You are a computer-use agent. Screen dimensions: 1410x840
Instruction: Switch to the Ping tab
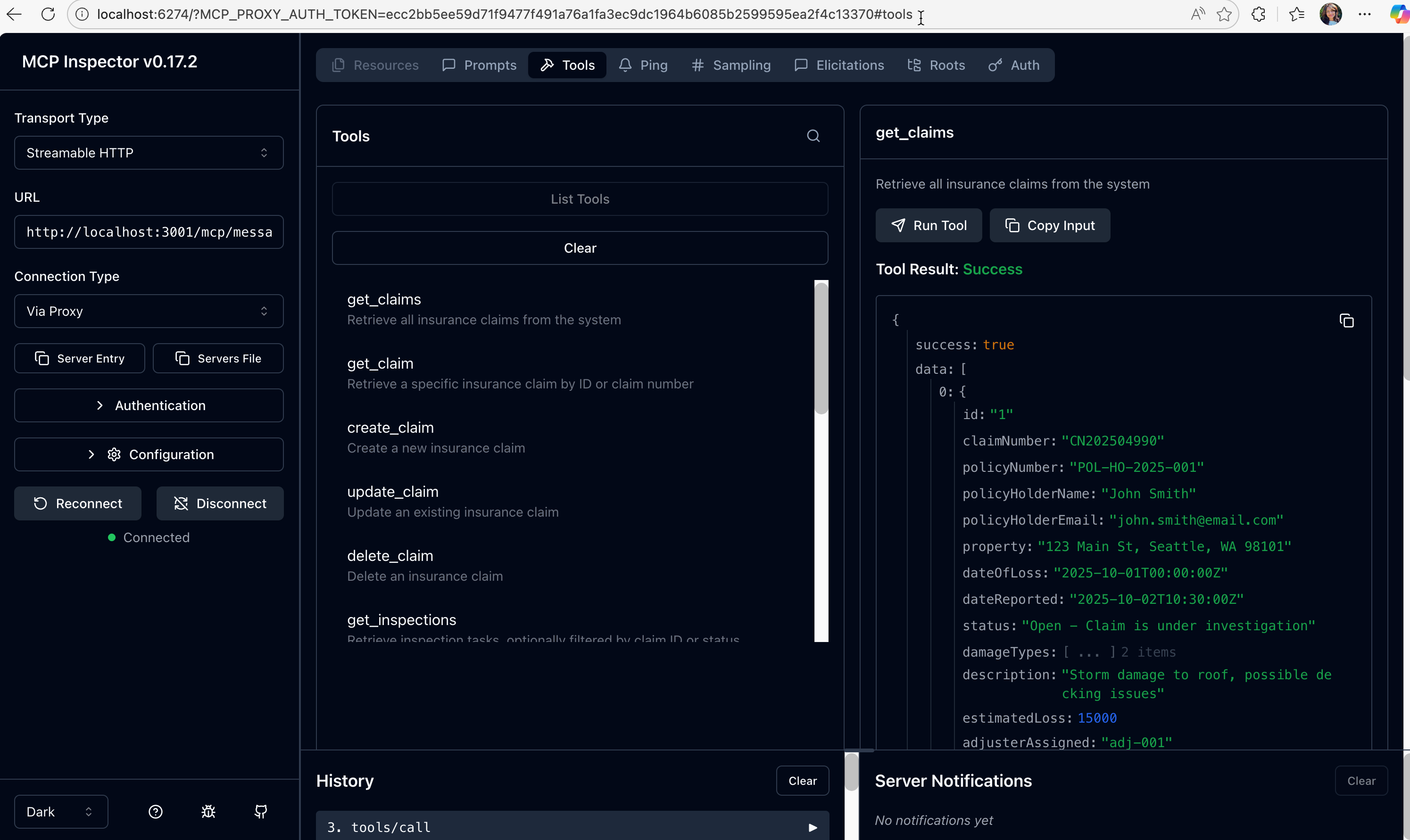tap(643, 65)
